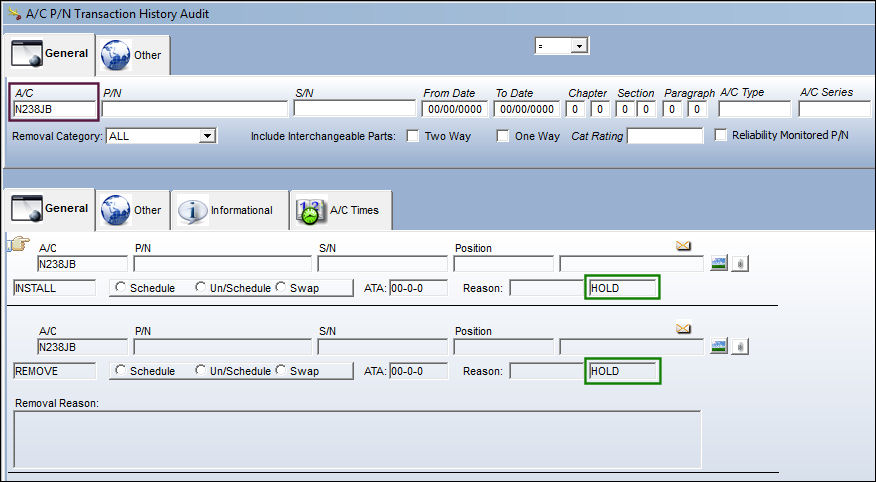Image resolution: width=876 pixels, height=482 pixels.
Task: Switch to upper Other tab
Action: [132, 55]
